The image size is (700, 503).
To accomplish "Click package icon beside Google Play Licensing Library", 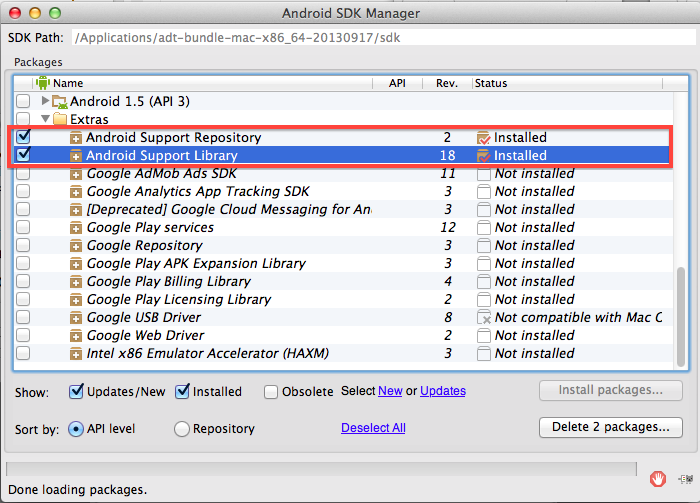I will click(x=76, y=300).
